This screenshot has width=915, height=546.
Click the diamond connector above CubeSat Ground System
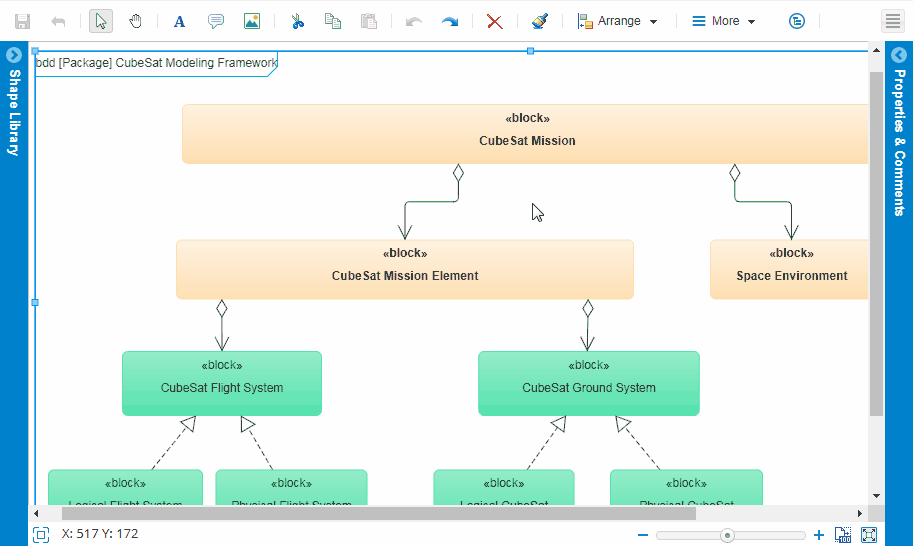588,309
